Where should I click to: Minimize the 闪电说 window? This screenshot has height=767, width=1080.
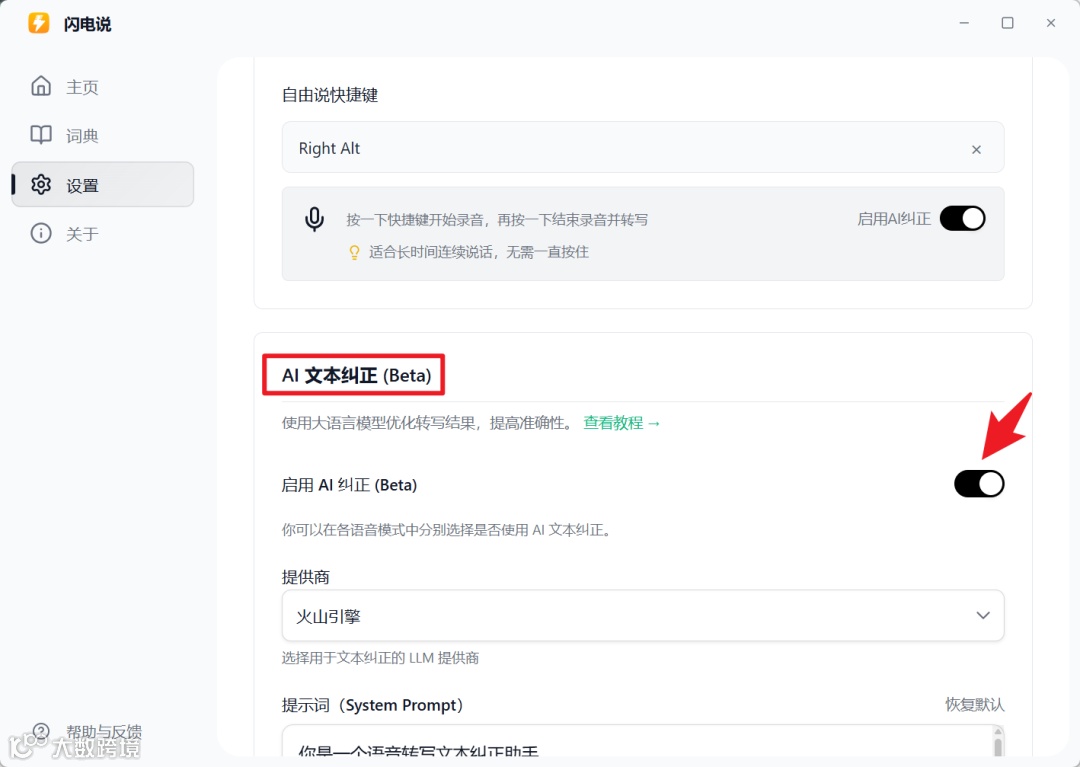click(964, 23)
